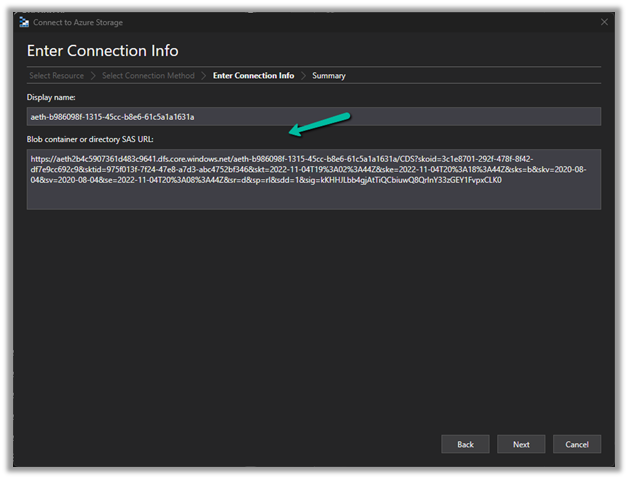The image size is (628, 479).
Task: Click the chevron after Select Connection Method
Action: [x=203, y=75]
